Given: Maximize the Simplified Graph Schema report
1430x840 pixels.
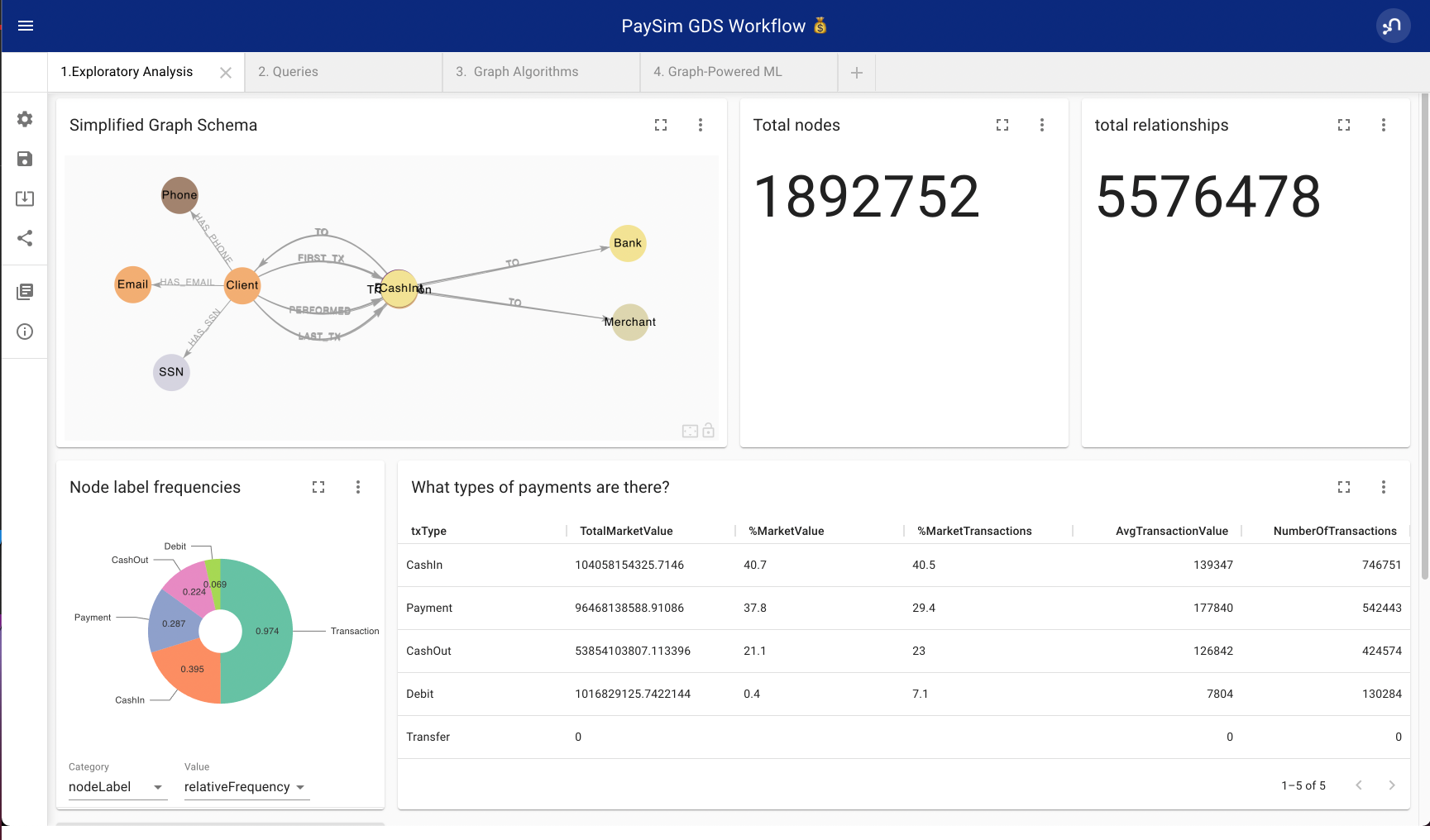Looking at the screenshot, I should pyautogui.click(x=661, y=125).
